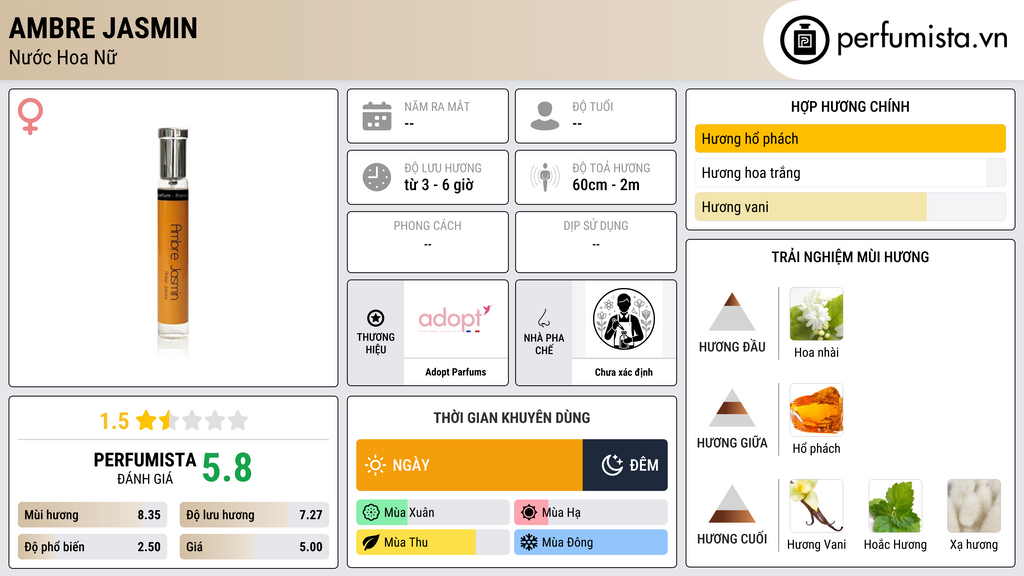The width and height of the screenshot is (1024, 576).
Task: Click the adopt brand logo
Action: pyautogui.click(x=455, y=319)
